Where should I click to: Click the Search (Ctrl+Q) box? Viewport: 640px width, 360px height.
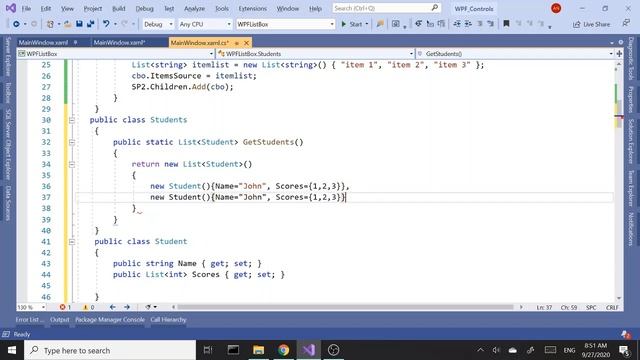coord(386,8)
